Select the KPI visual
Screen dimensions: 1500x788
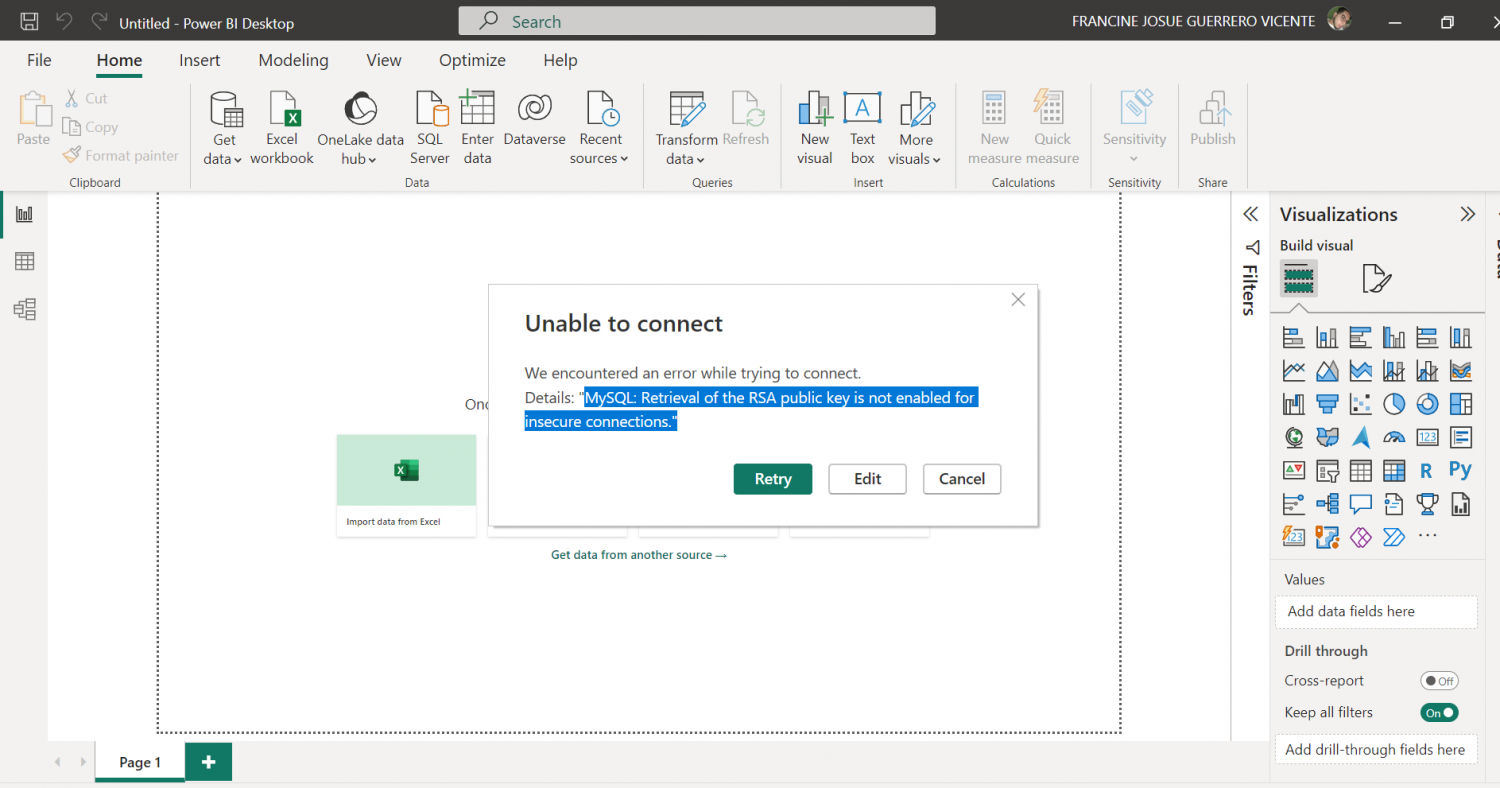click(1294, 470)
